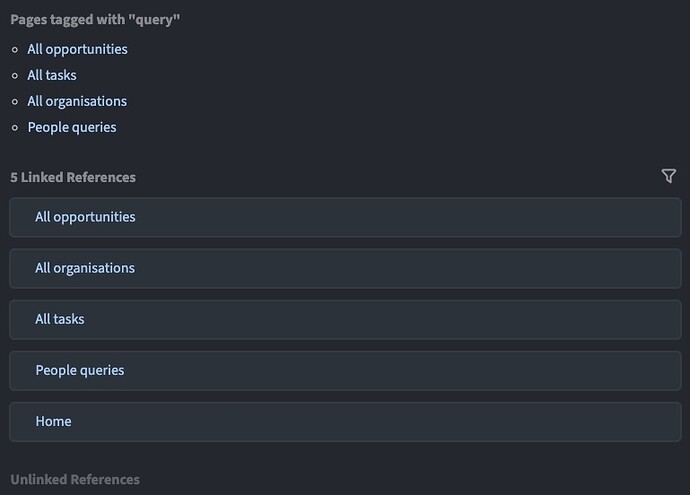Click empty area of All tasks reference card

pyautogui.click(x=374, y=319)
